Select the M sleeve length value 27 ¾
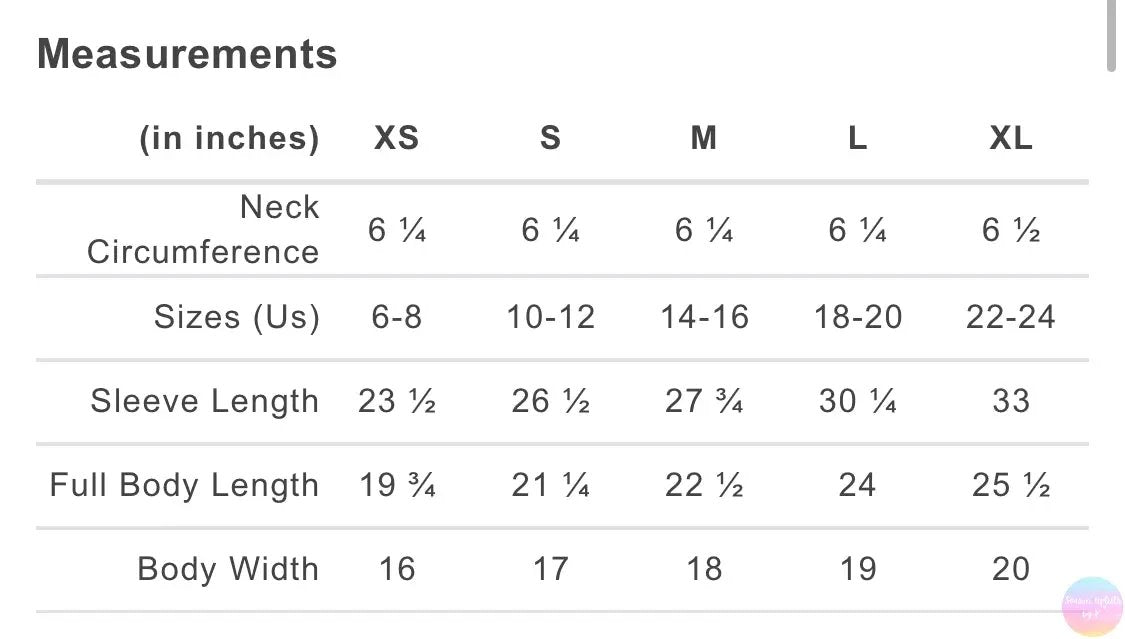 [x=704, y=401]
